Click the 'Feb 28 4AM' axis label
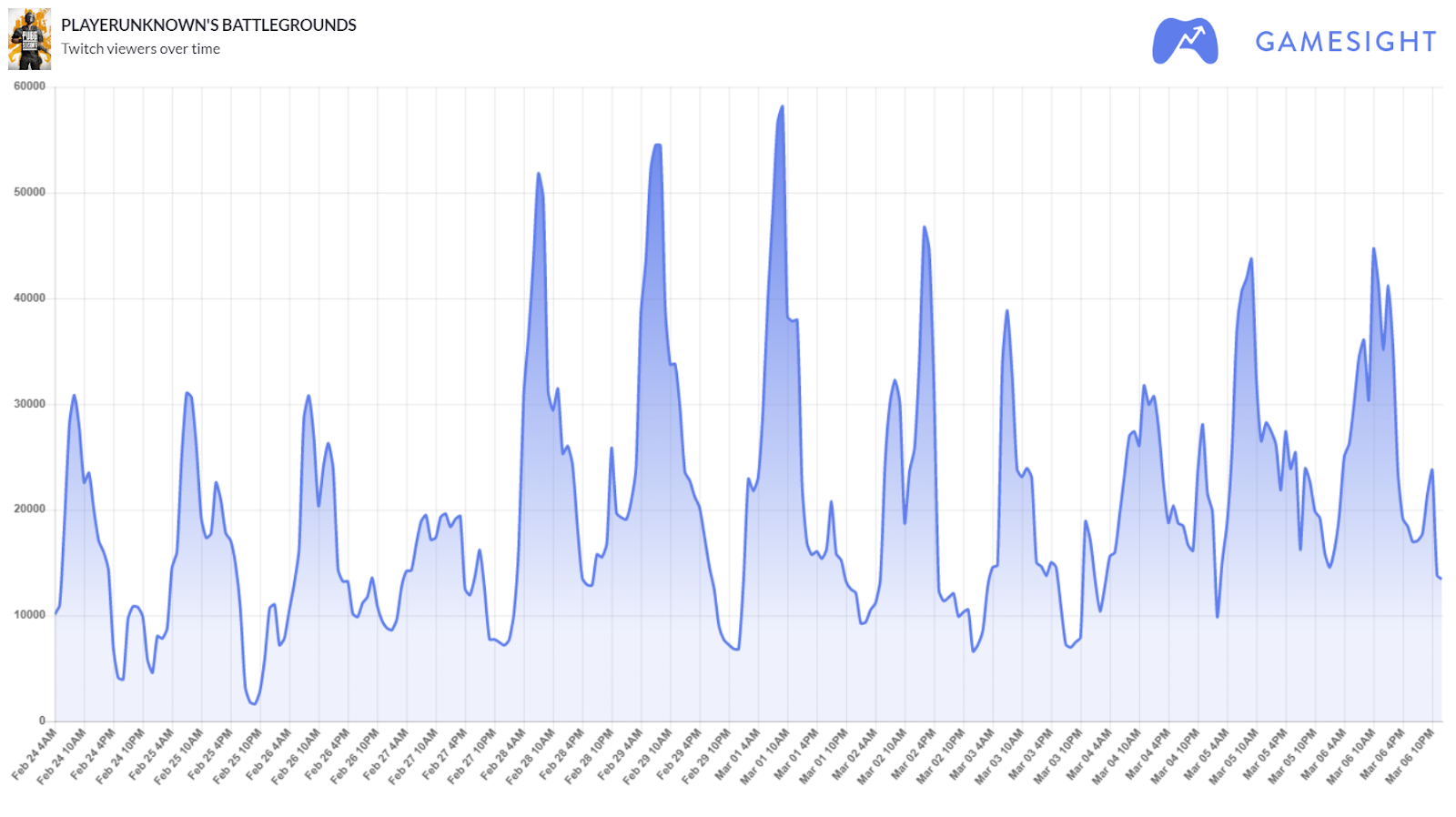 pyautogui.click(x=502, y=754)
